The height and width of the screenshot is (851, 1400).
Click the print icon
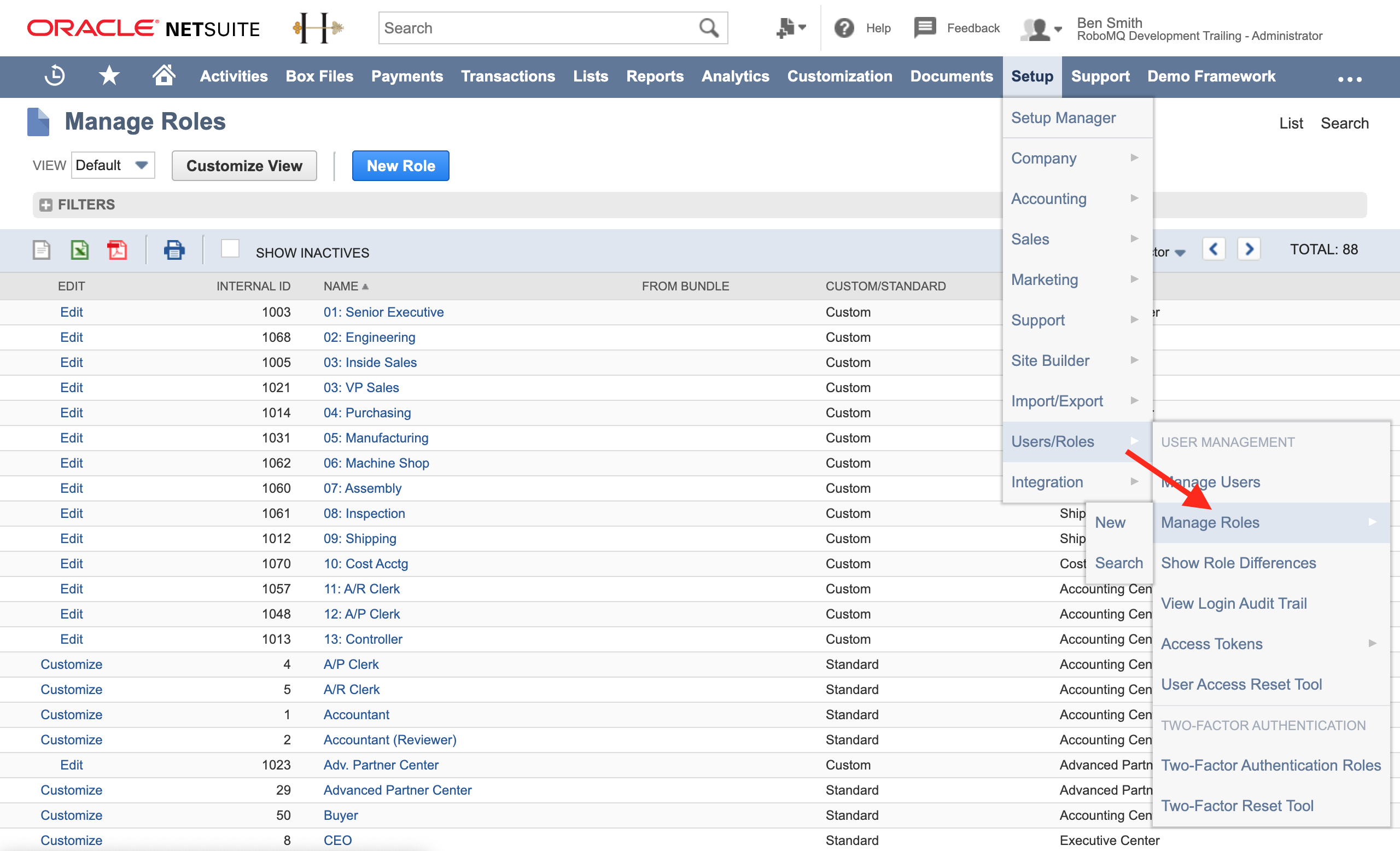coord(173,250)
